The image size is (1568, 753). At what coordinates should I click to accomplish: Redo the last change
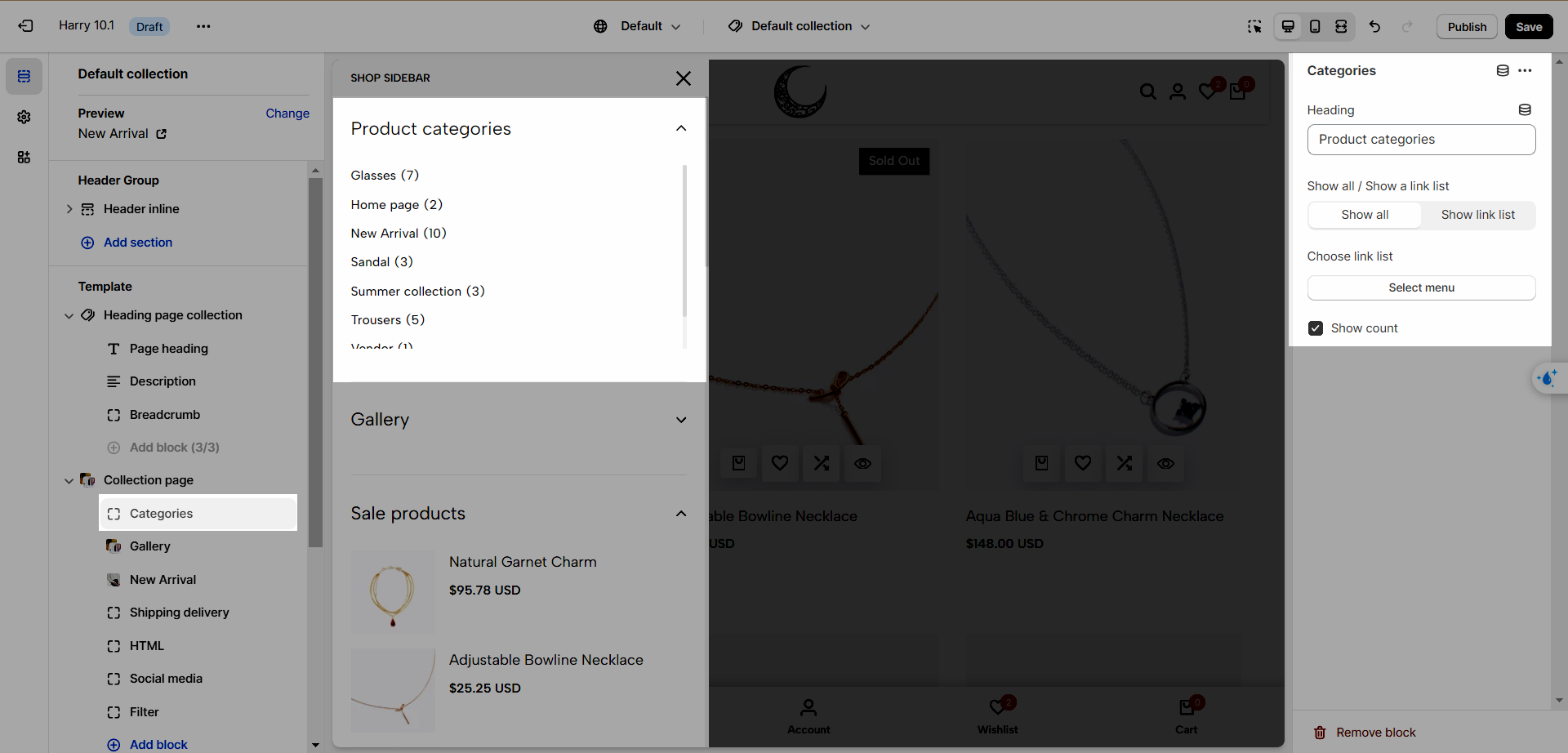click(x=1407, y=26)
